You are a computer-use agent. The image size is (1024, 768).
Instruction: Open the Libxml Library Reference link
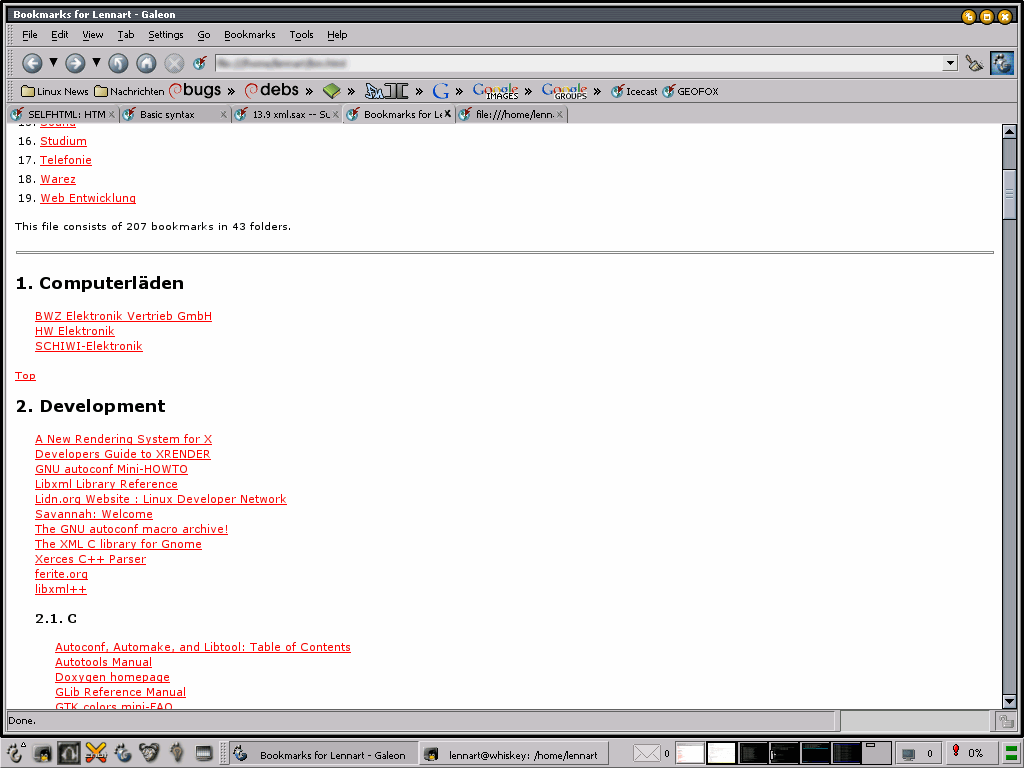point(106,484)
